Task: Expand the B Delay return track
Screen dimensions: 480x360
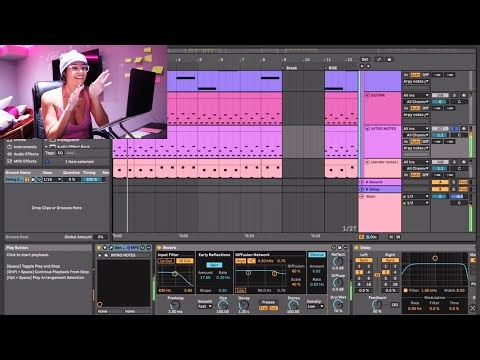Action: click(362, 189)
